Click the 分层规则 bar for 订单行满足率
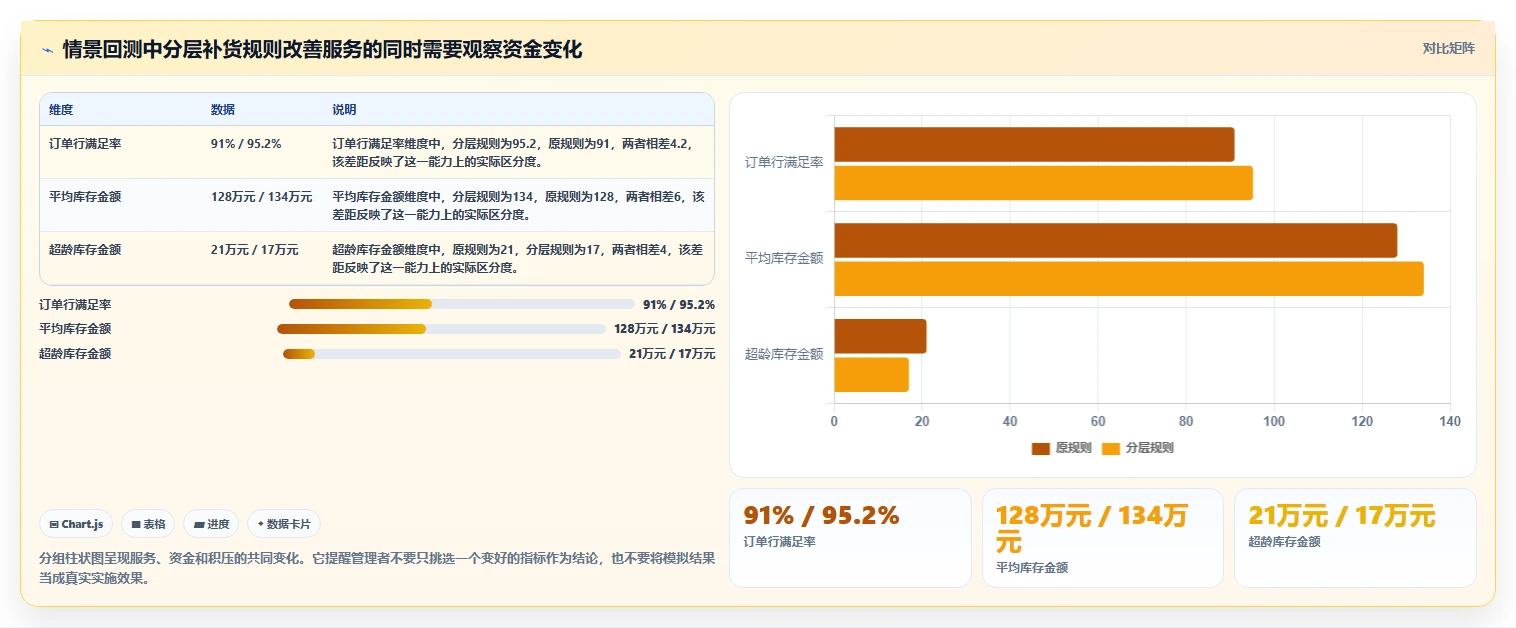Viewport: 1516px width, 628px height. [x=1043, y=183]
